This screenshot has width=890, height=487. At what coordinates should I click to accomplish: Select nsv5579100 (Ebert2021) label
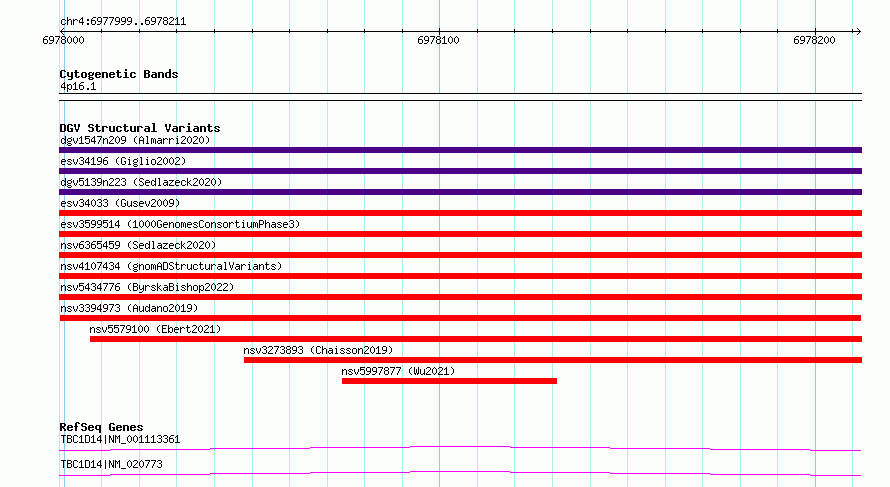click(155, 329)
